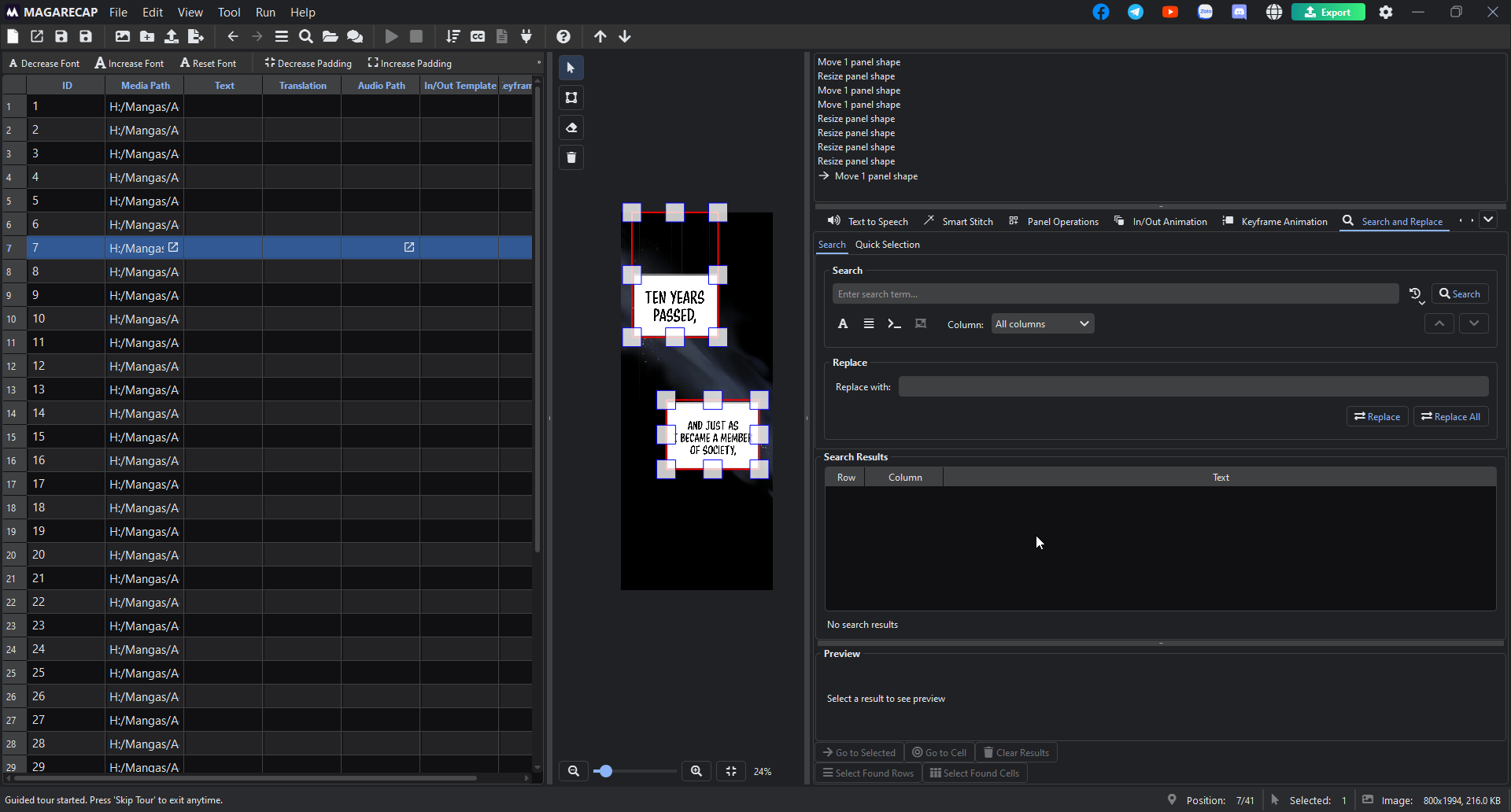Click the open-external project icon in toolbar
1511x812 pixels.
click(x=37, y=36)
